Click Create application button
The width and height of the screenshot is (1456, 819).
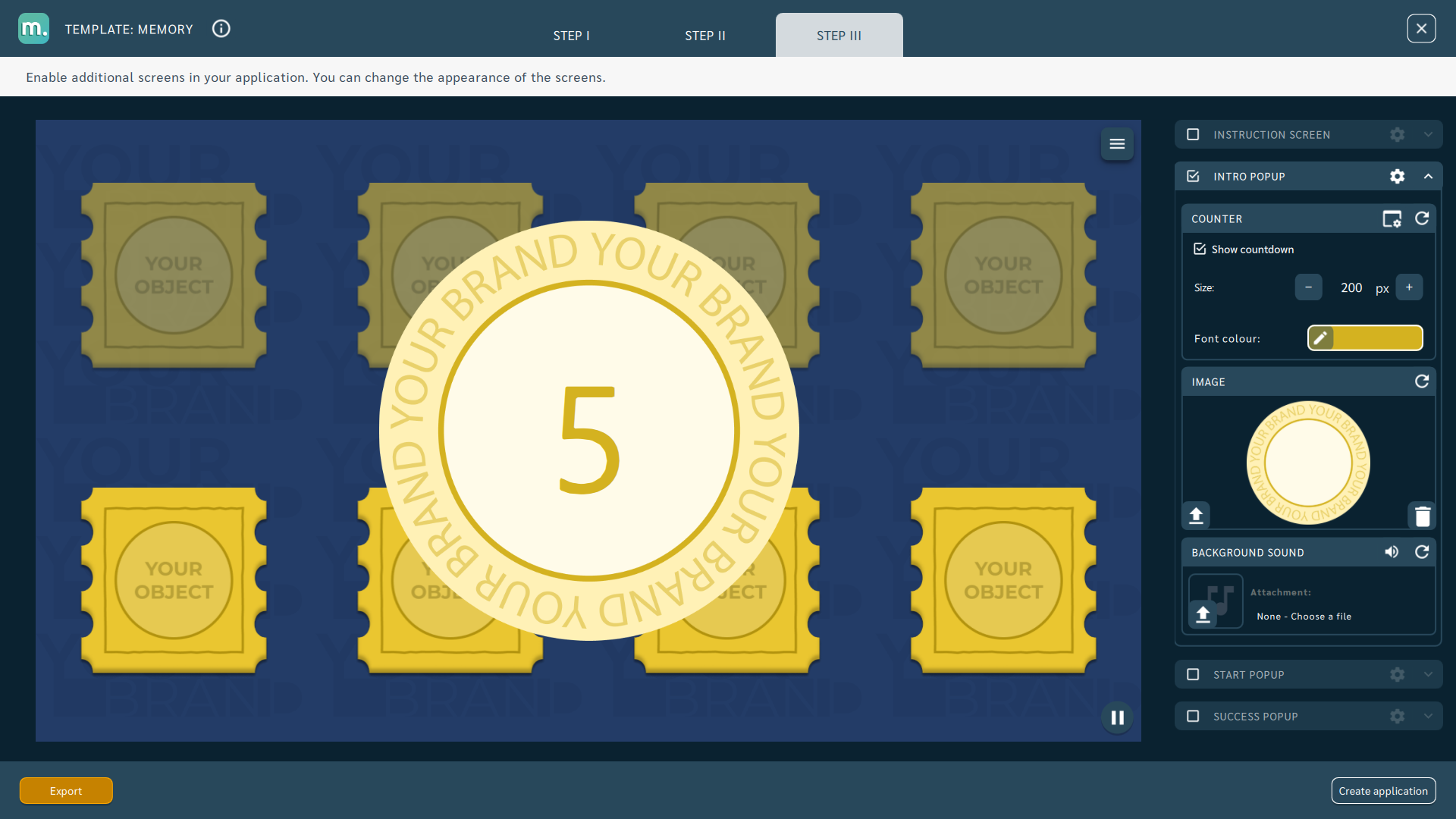1383,791
